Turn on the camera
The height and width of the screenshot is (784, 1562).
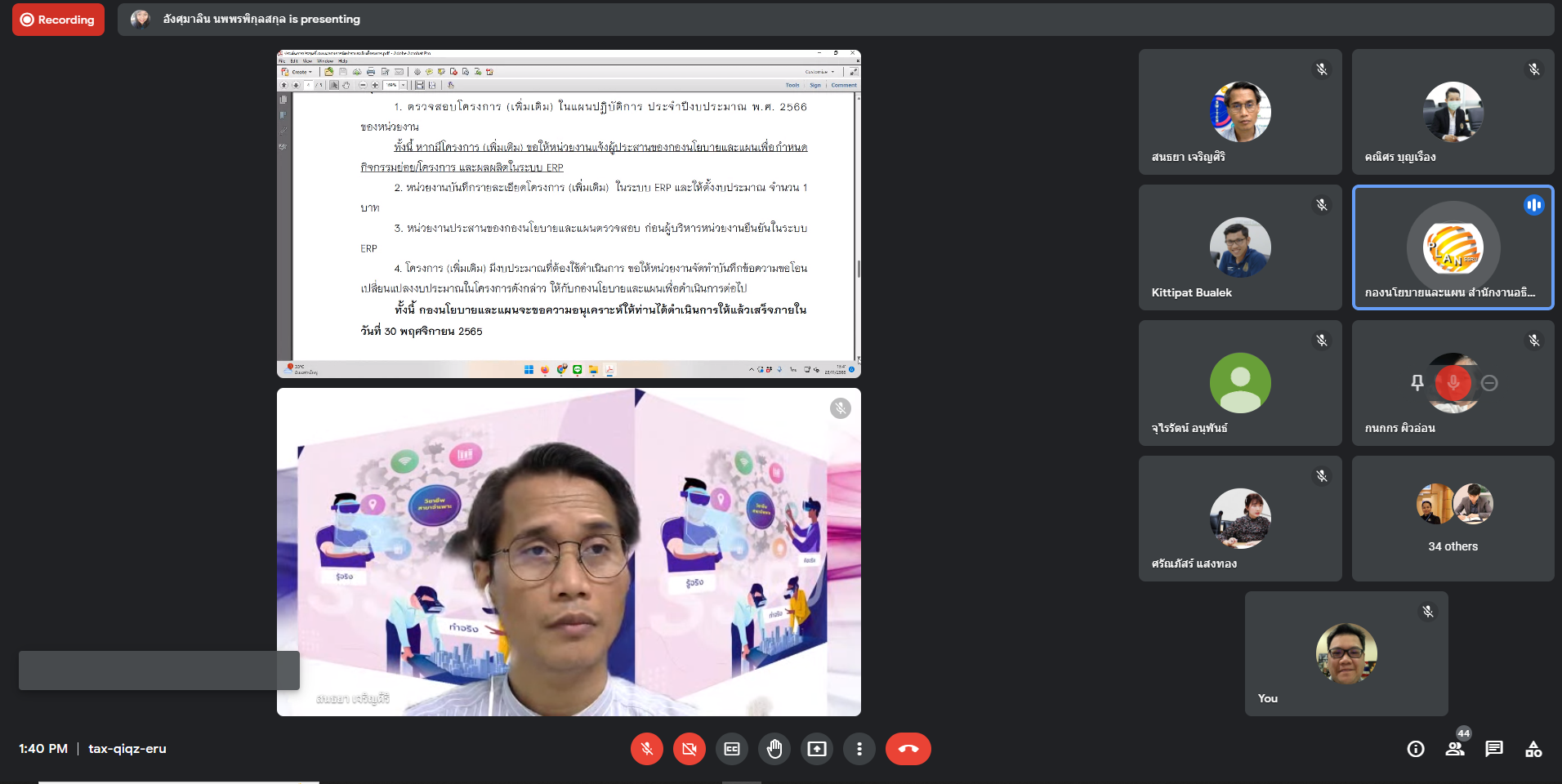[689, 749]
